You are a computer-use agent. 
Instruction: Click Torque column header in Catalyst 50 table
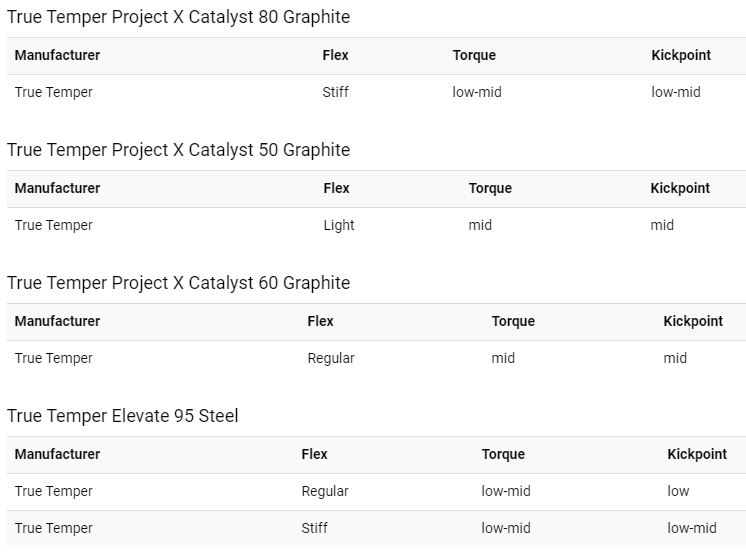tap(490, 188)
